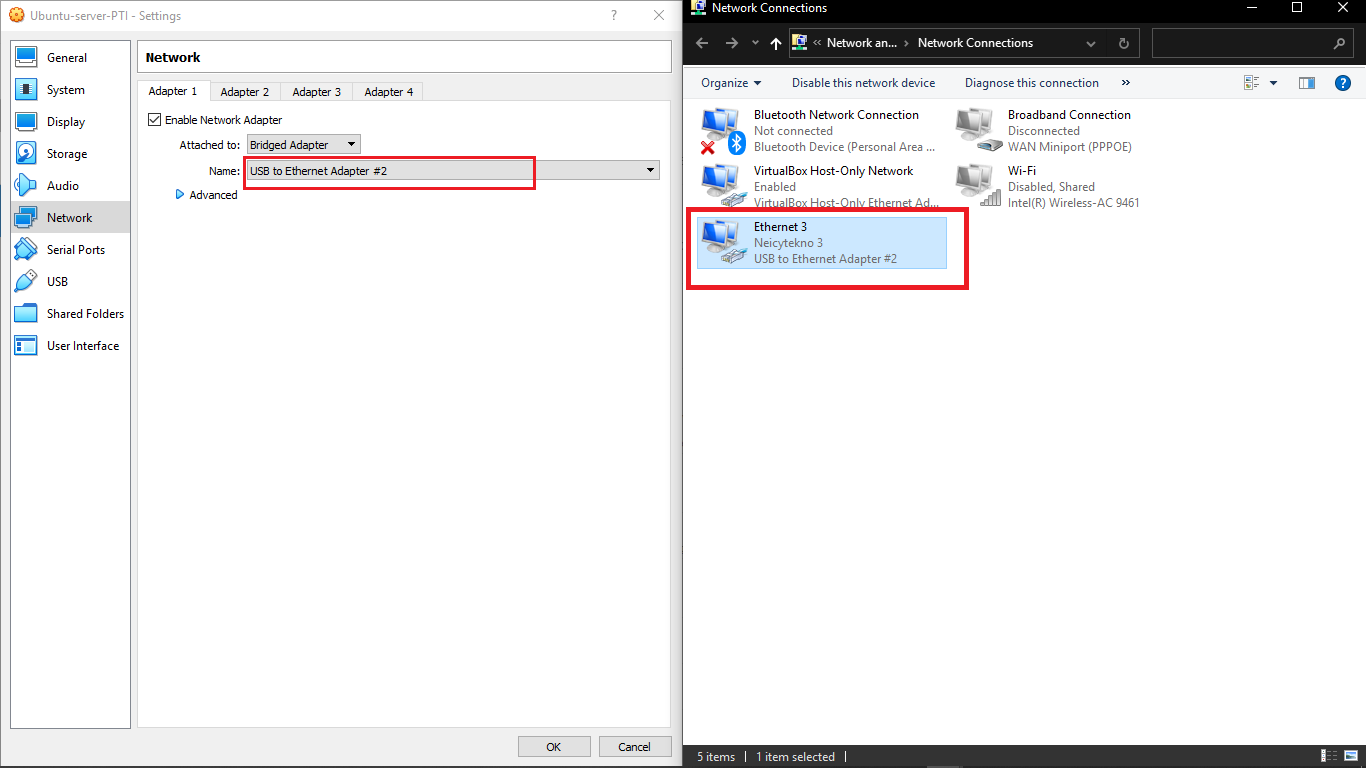Click WAN Miniport (PPPOE) text
Image resolution: width=1366 pixels, height=768 pixels.
[x=1070, y=147]
